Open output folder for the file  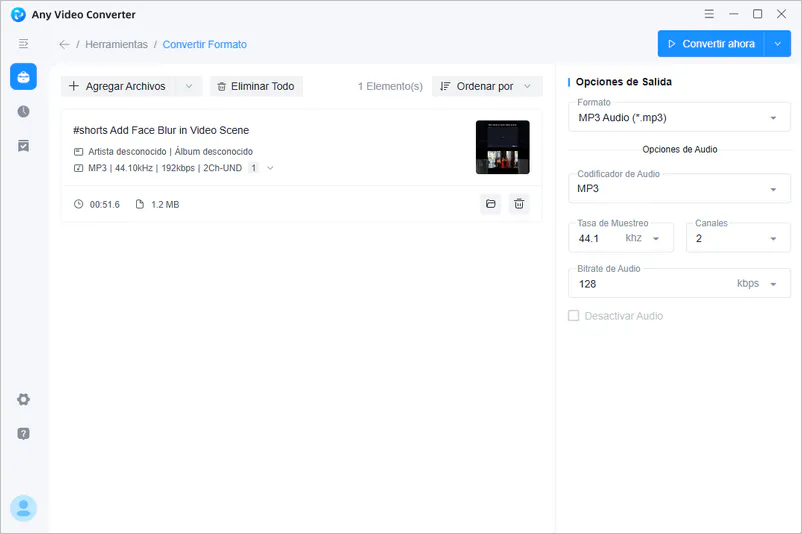(x=491, y=204)
